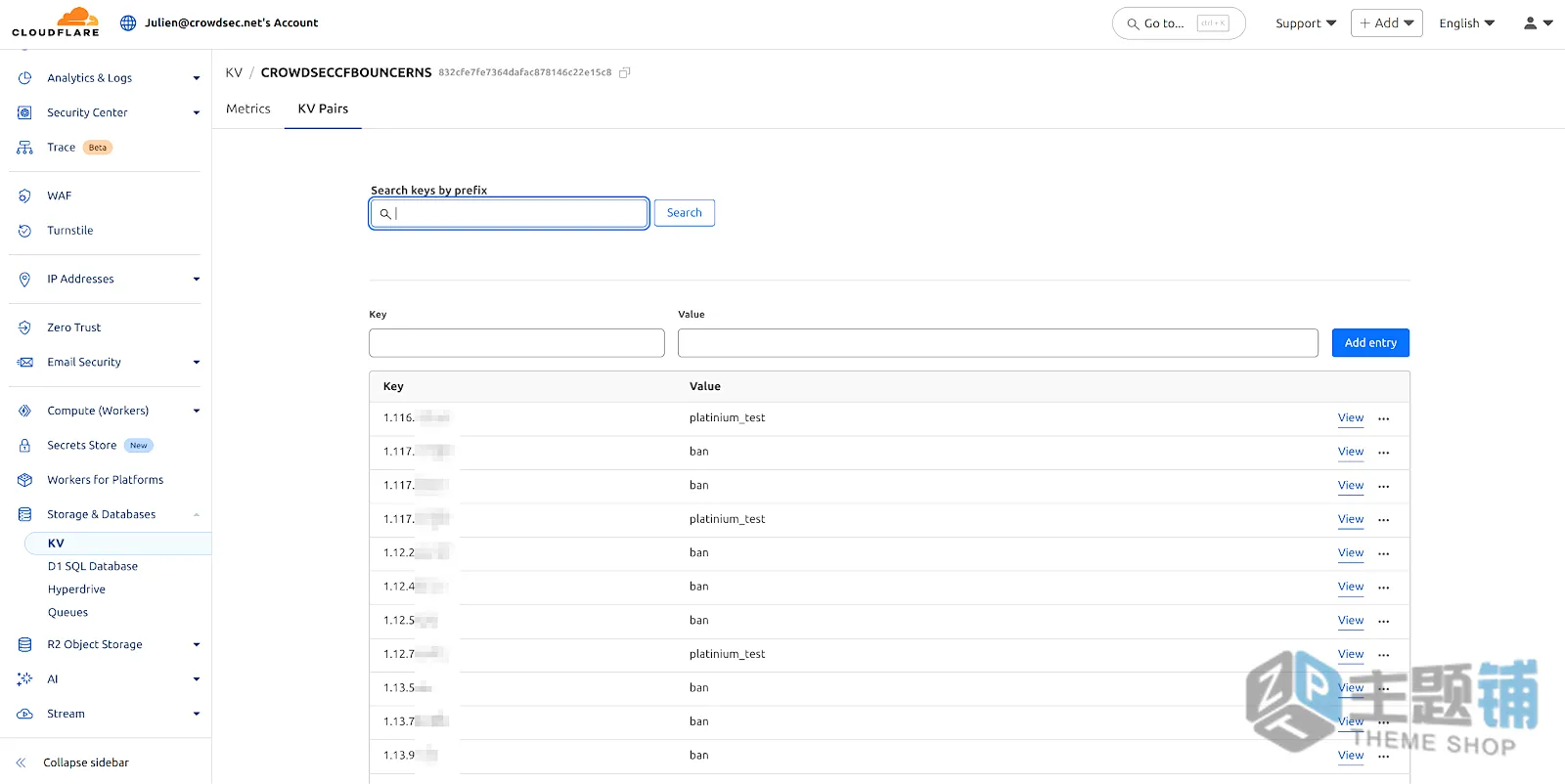Click the Add entry button
This screenshot has width=1565, height=784.
[x=1370, y=343]
